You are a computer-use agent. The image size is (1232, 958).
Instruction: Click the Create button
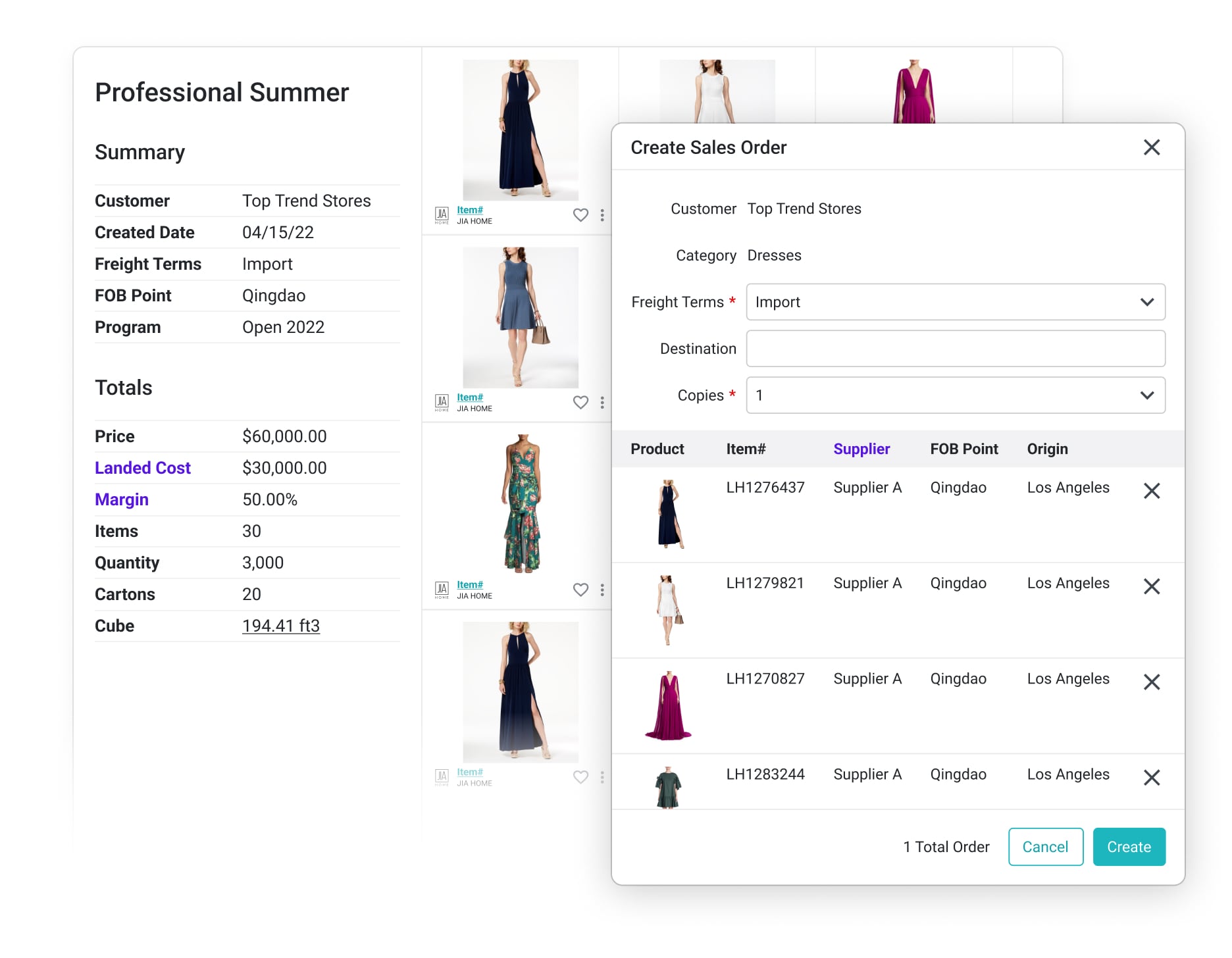pyautogui.click(x=1129, y=847)
